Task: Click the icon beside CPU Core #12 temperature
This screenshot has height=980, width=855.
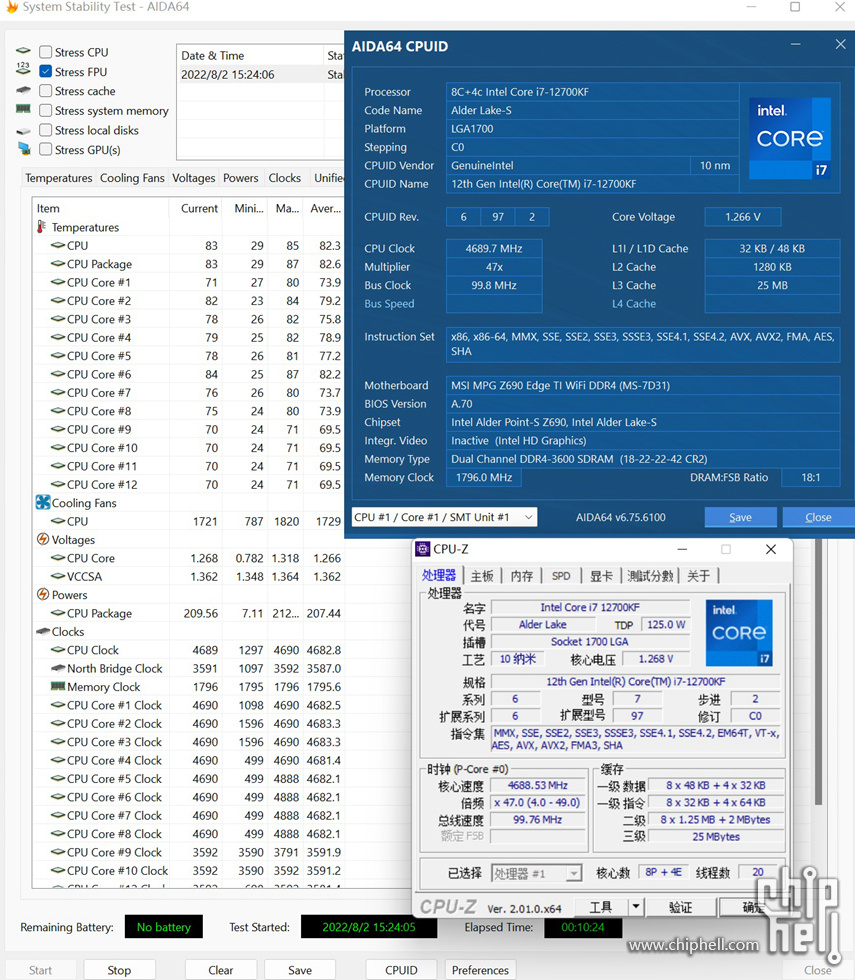Action: tap(58, 484)
